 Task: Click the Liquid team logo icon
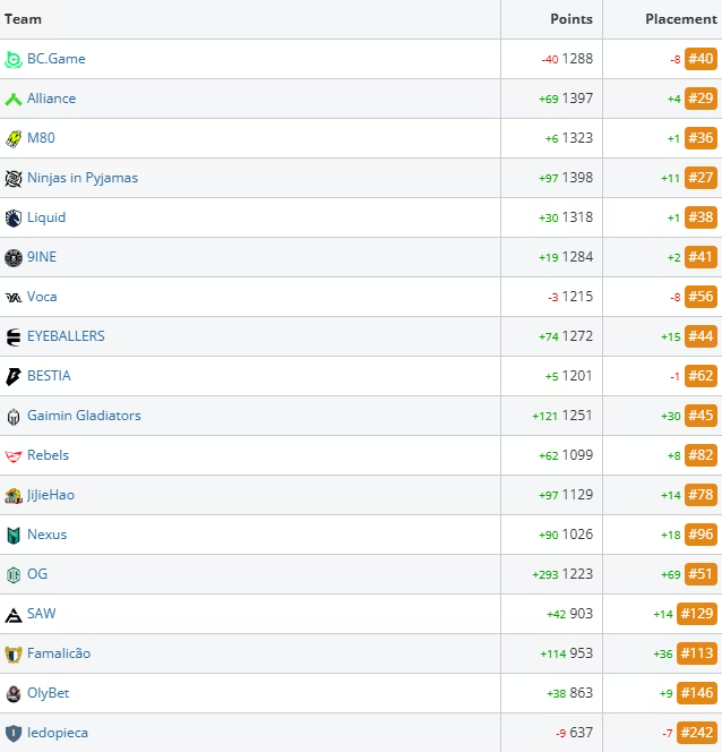click(x=13, y=218)
